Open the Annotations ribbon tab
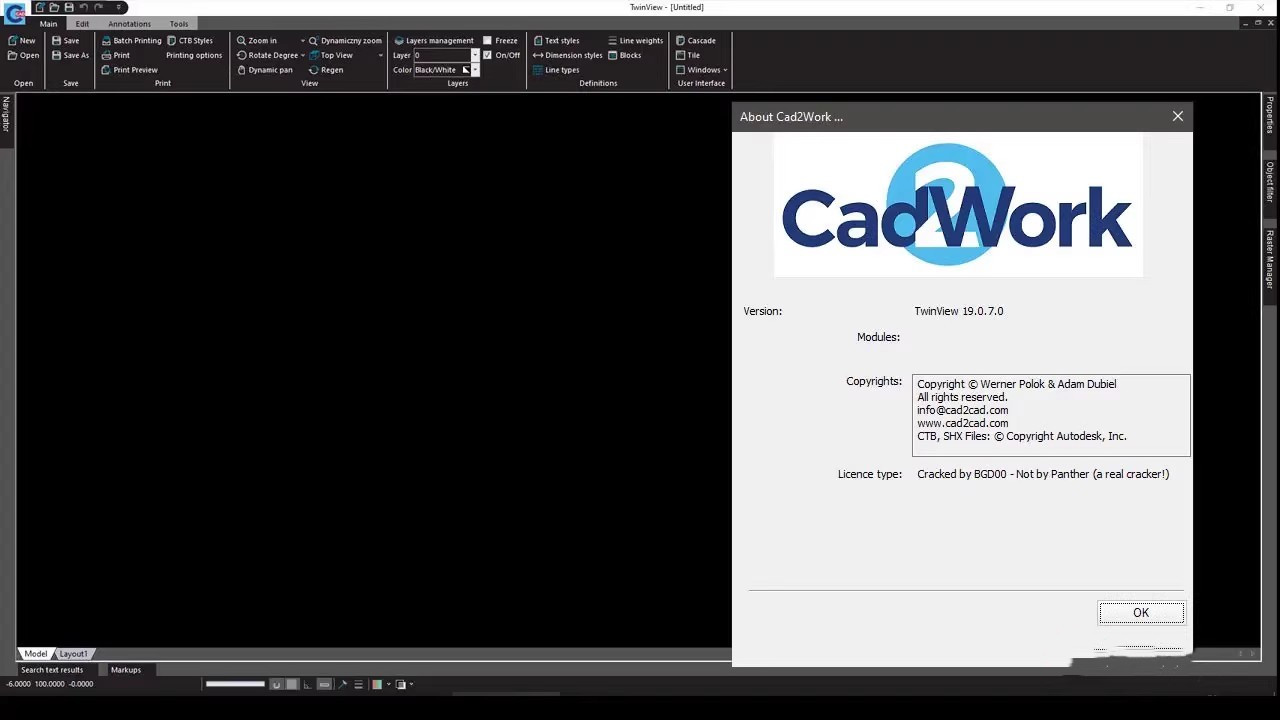1280x720 pixels. 130,24
